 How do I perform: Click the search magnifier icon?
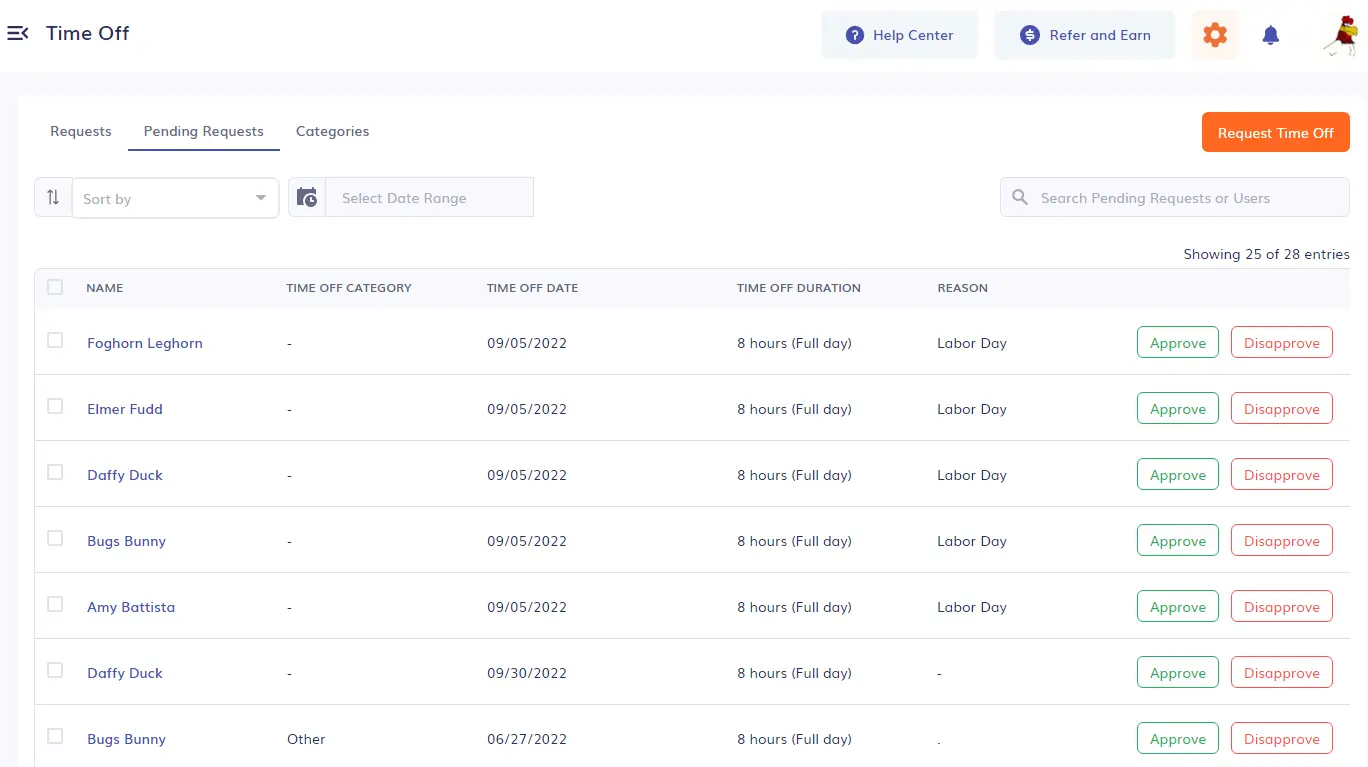(1019, 197)
